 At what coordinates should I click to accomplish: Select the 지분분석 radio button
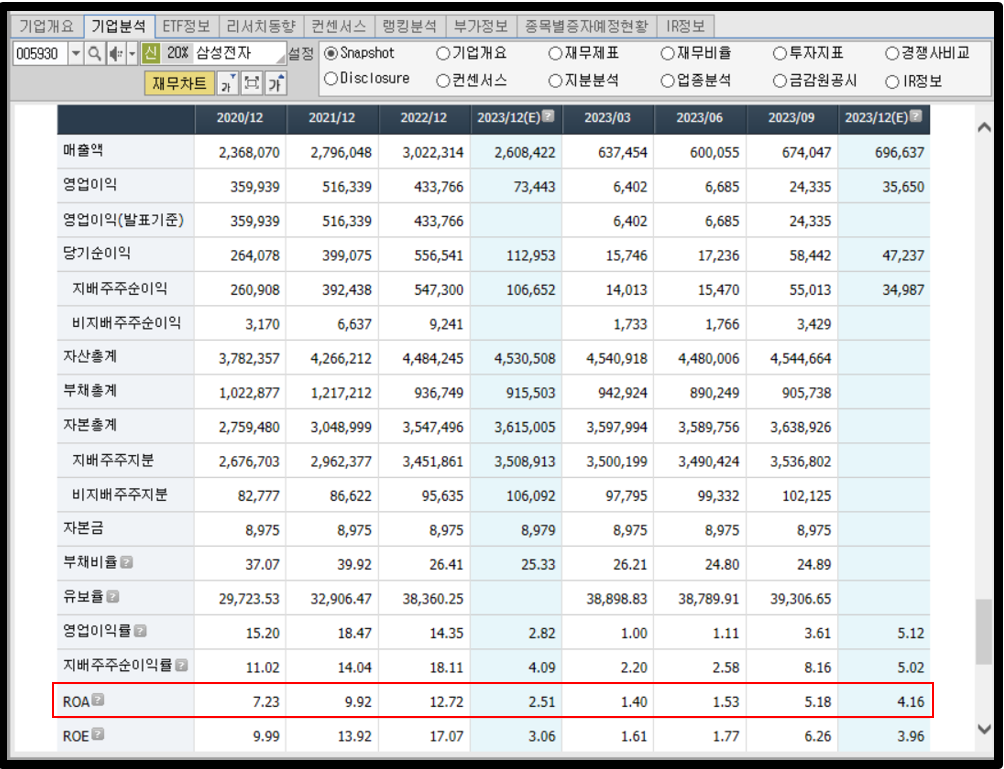coord(555,81)
